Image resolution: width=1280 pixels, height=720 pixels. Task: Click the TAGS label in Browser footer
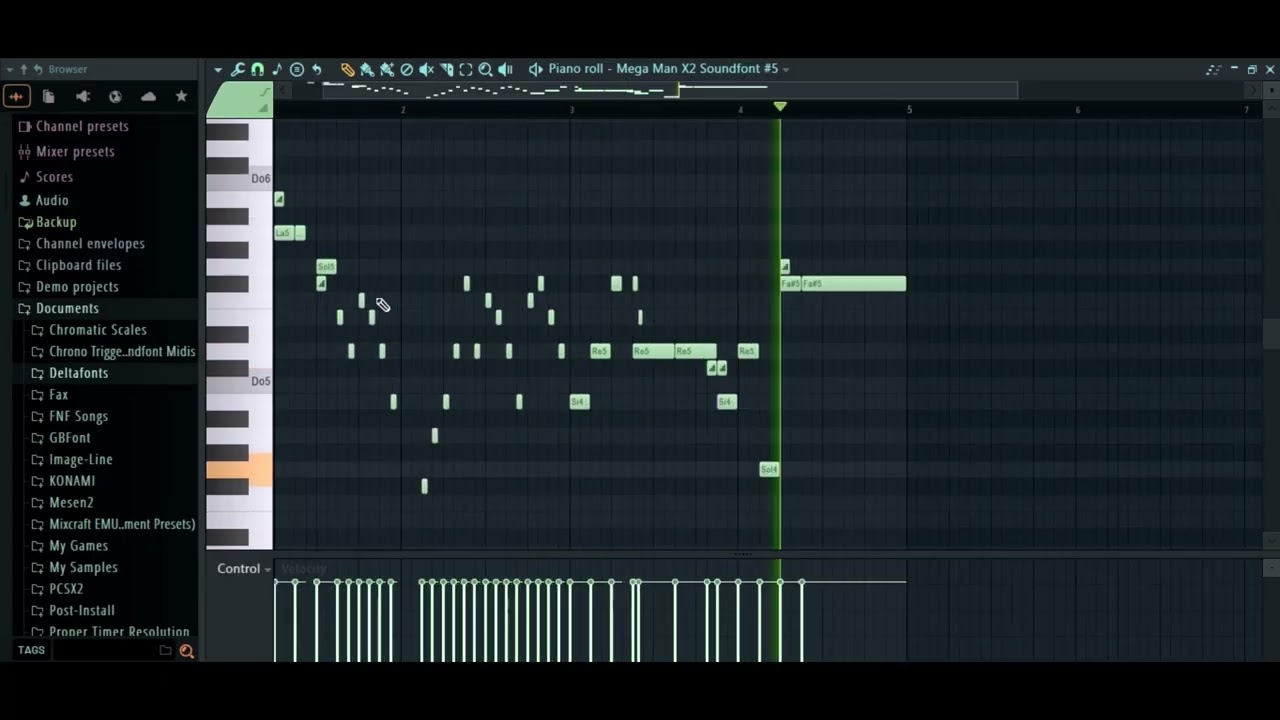[x=31, y=650]
